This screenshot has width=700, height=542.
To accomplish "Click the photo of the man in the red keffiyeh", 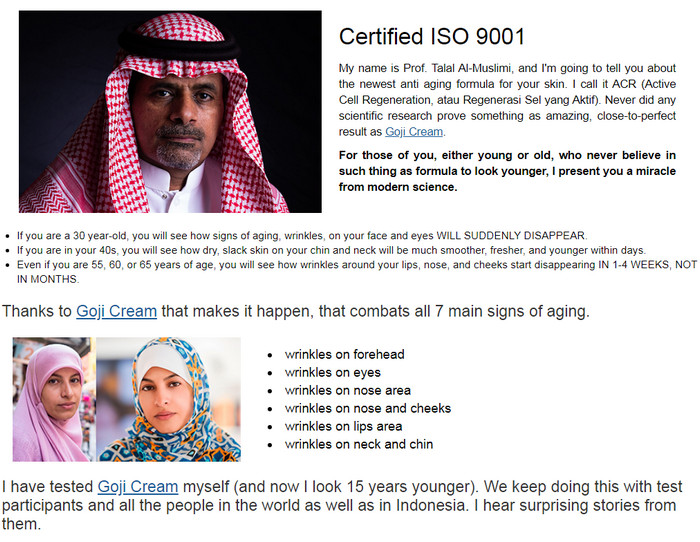I will (x=170, y=112).
